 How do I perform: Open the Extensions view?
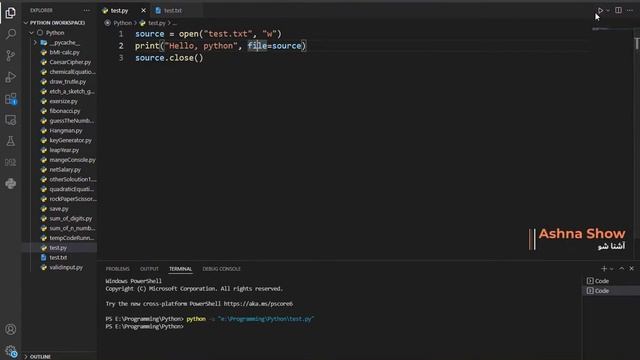click(11, 99)
